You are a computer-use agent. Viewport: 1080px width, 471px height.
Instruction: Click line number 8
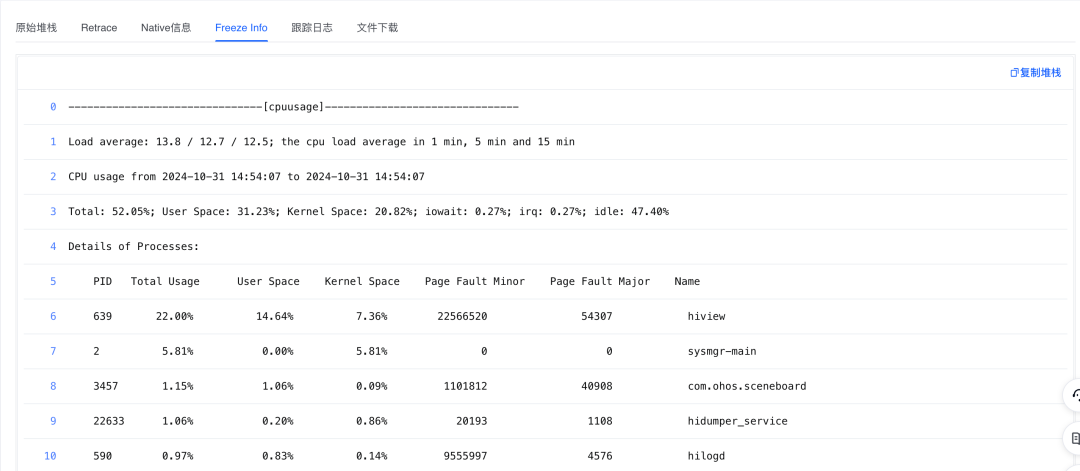point(53,386)
